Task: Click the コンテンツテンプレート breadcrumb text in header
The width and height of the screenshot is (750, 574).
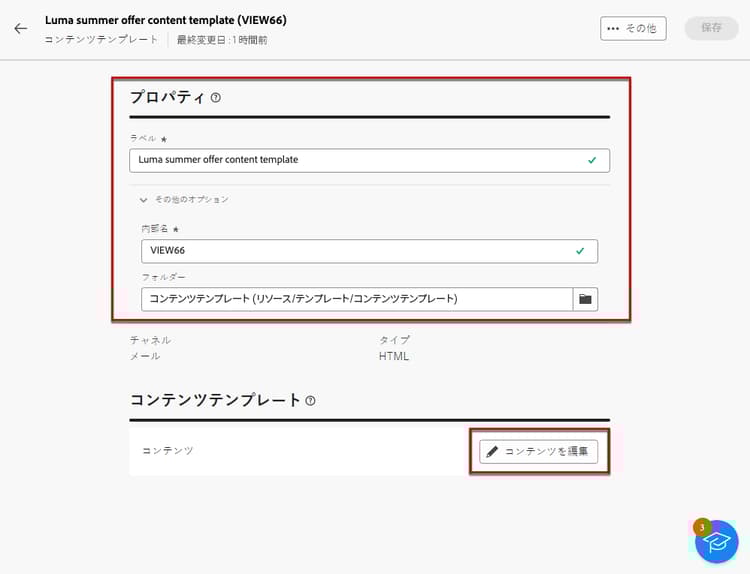Action: [x=101, y=40]
